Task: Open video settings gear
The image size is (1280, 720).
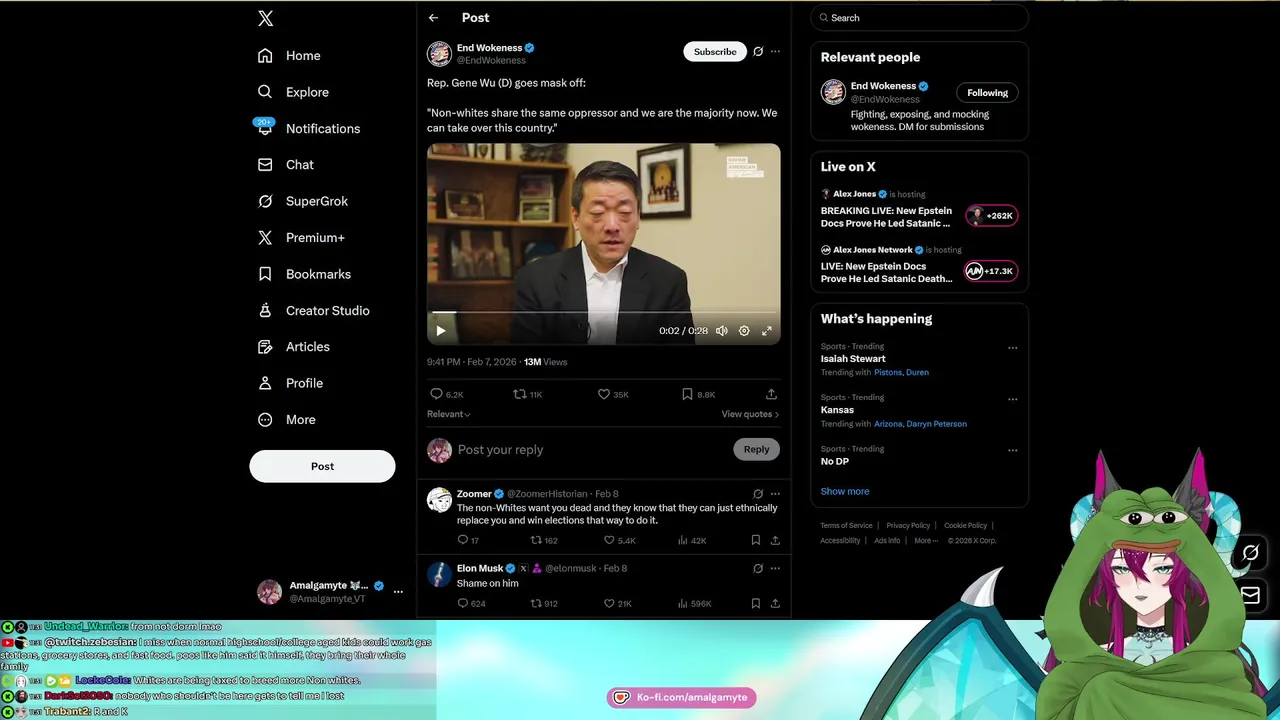Action: [x=744, y=331]
